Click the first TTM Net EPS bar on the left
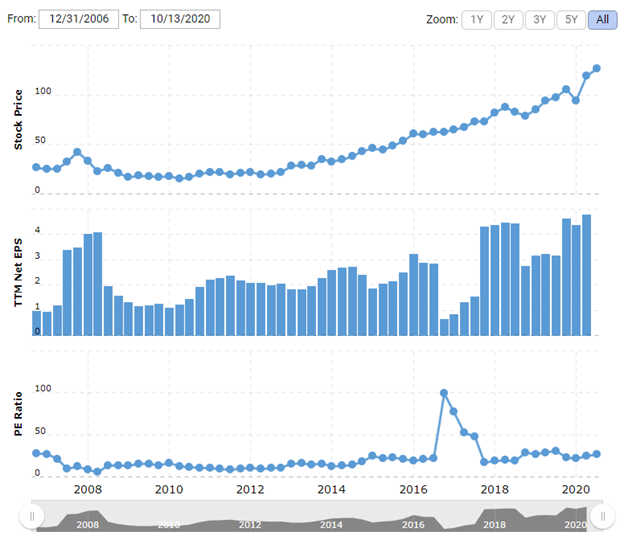 [x=37, y=323]
